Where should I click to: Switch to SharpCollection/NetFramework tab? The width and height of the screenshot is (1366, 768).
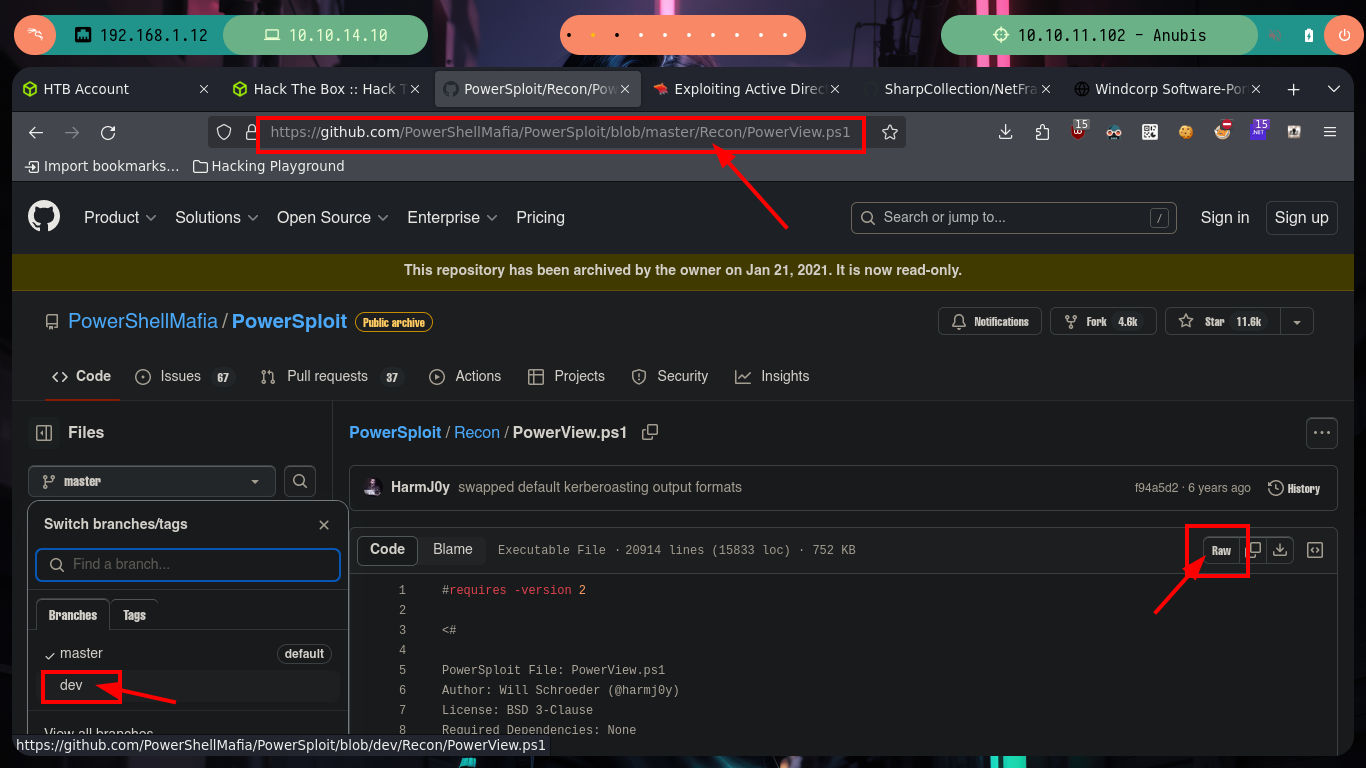[956, 89]
